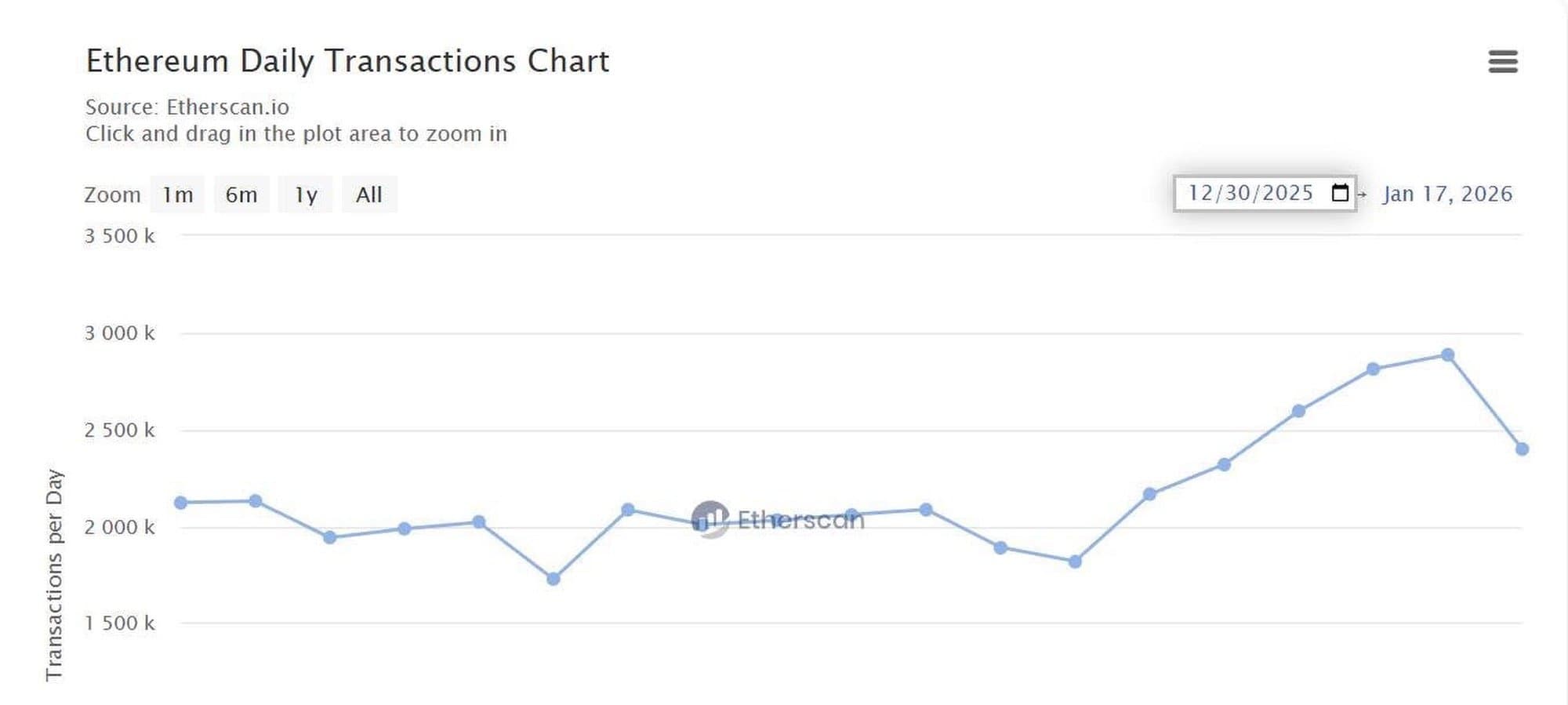Click the second data point from the left
Screen dimensions: 1568x705
pos(256,501)
